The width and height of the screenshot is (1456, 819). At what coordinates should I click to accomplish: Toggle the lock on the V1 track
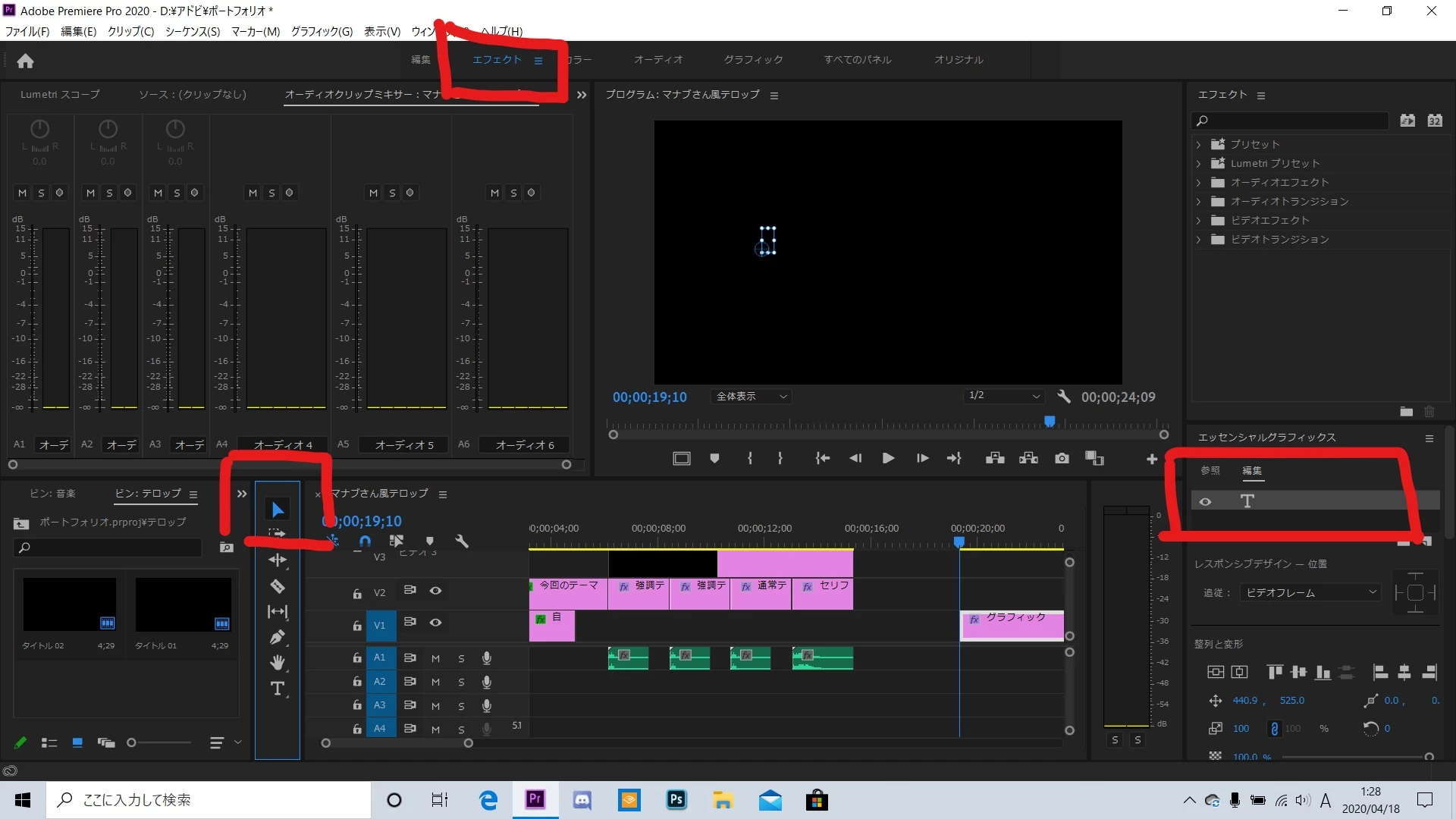356,626
